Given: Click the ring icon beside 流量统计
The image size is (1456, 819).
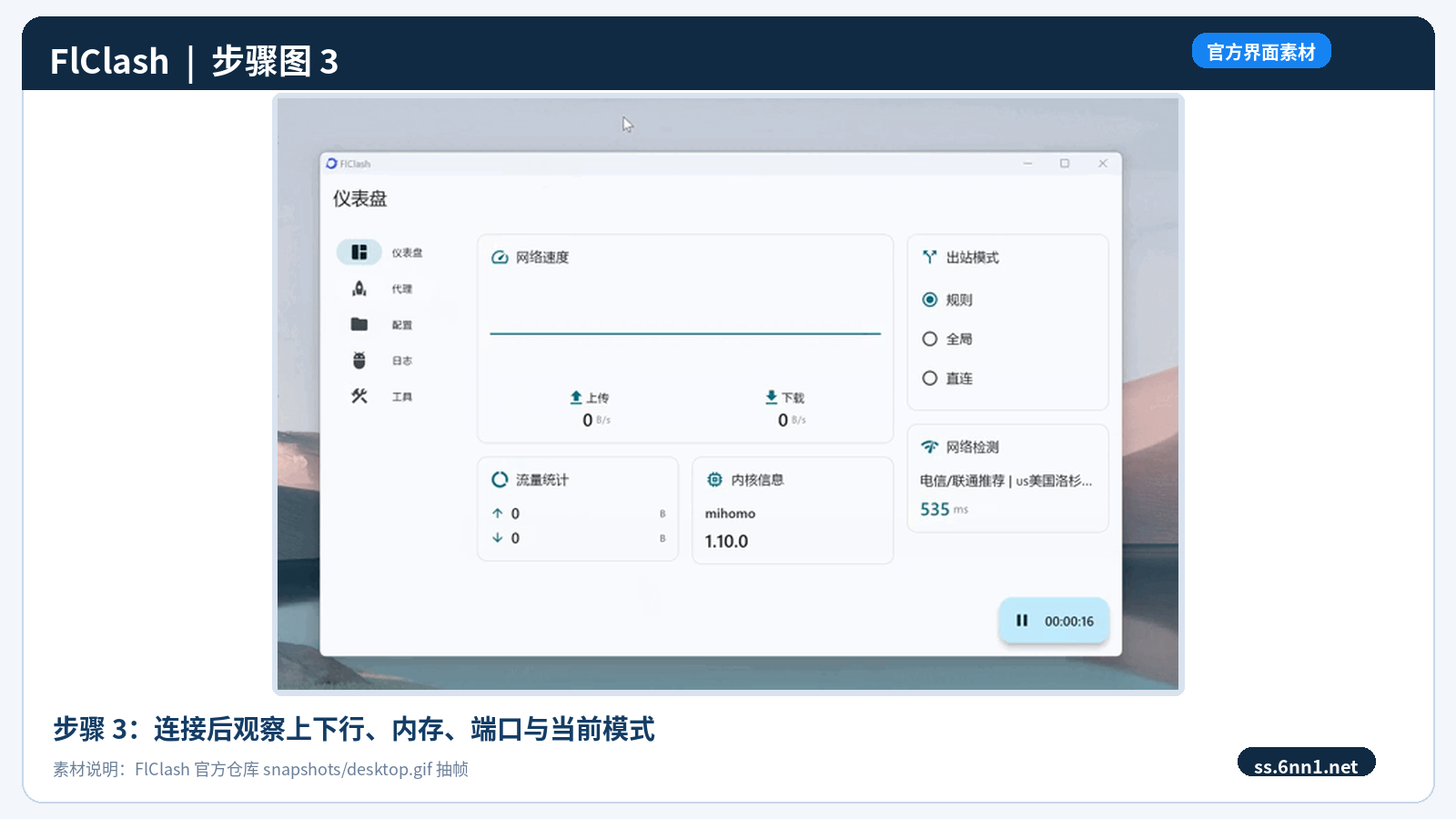Looking at the screenshot, I should 500,480.
